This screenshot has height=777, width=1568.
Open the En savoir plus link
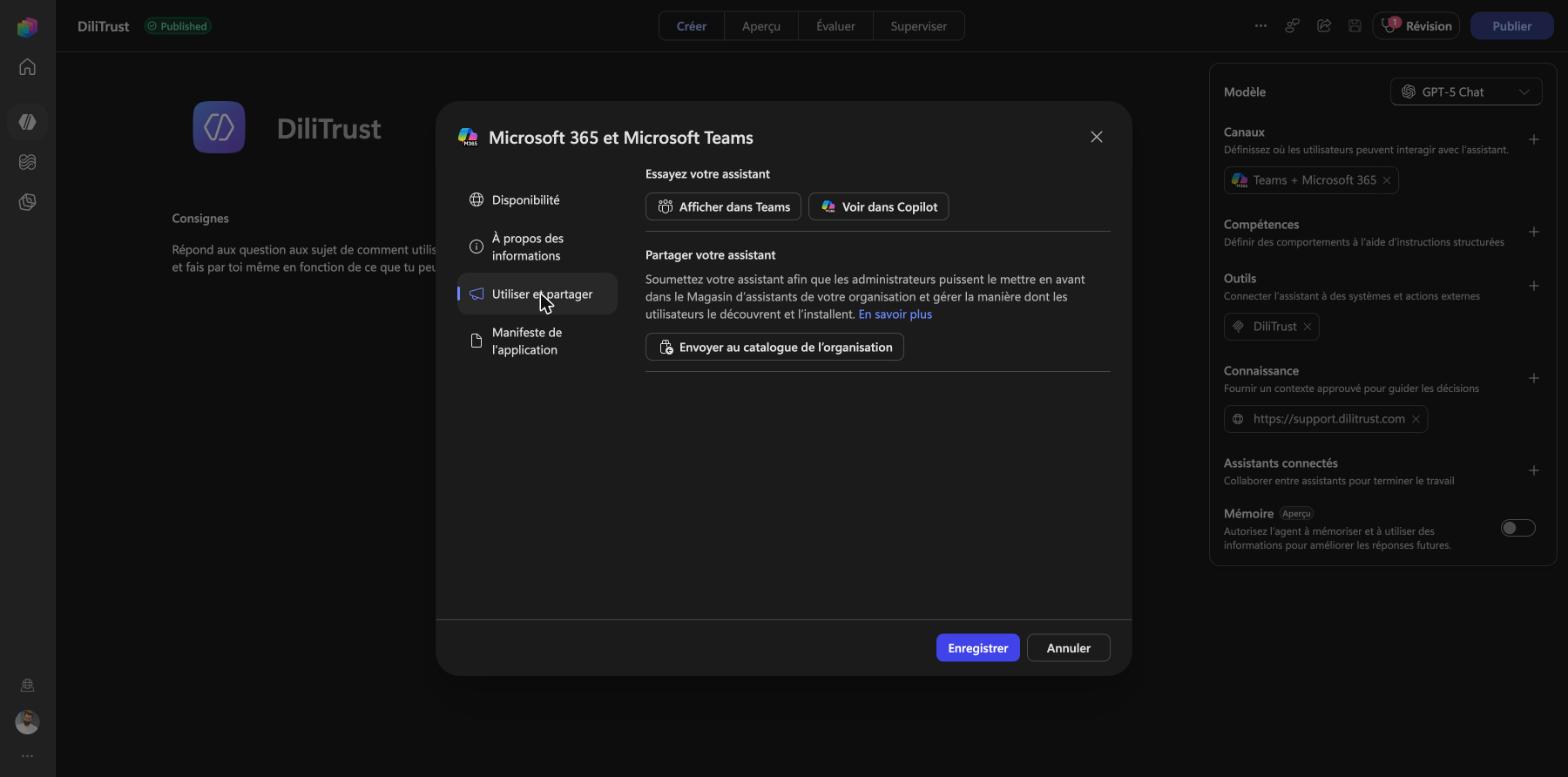895,314
